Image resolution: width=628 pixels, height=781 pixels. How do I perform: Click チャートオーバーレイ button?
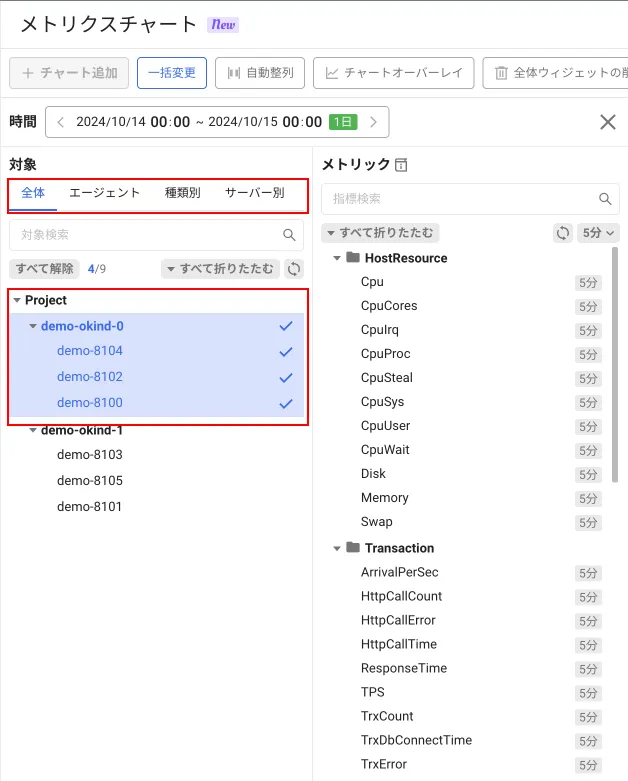point(393,73)
